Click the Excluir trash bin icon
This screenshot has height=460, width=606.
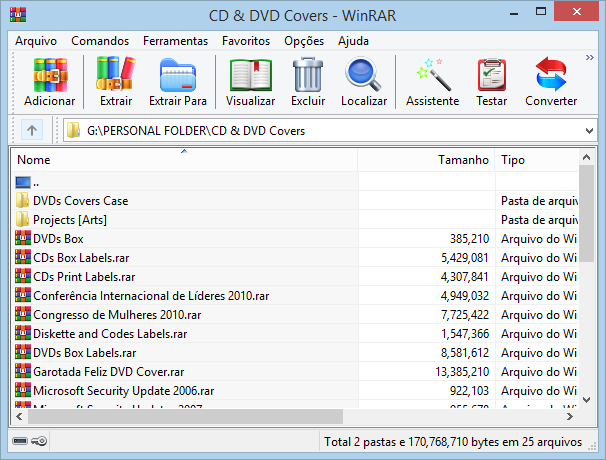(308, 74)
